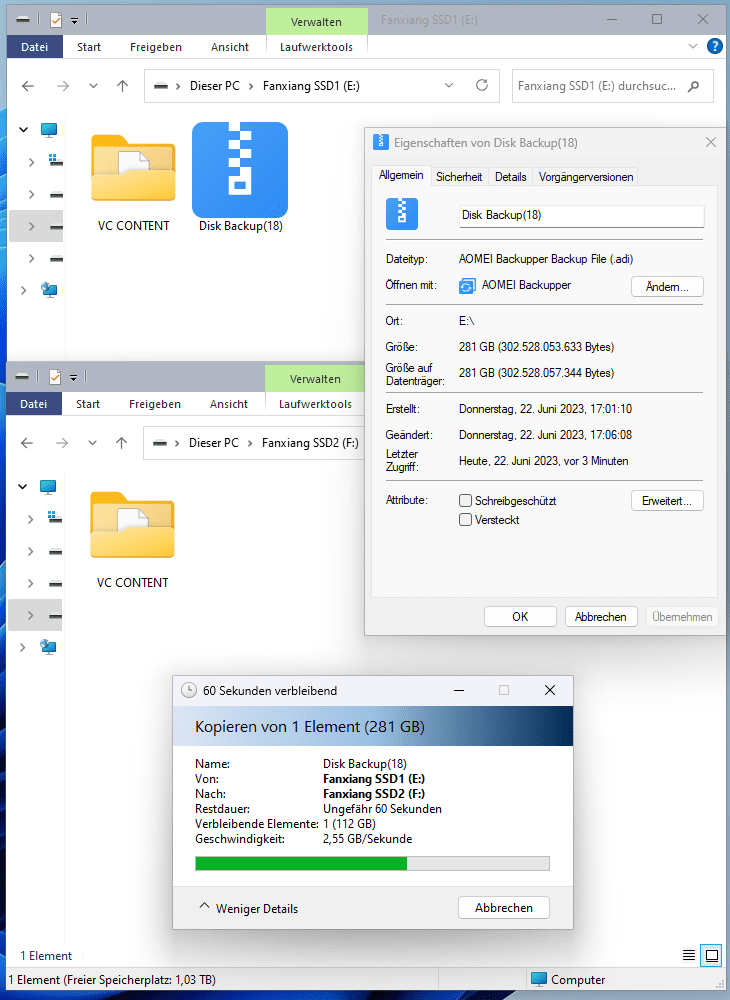Image resolution: width=730 pixels, height=1000 pixels.
Task: Switch to Vorgängerversionen tab
Action: tap(586, 177)
